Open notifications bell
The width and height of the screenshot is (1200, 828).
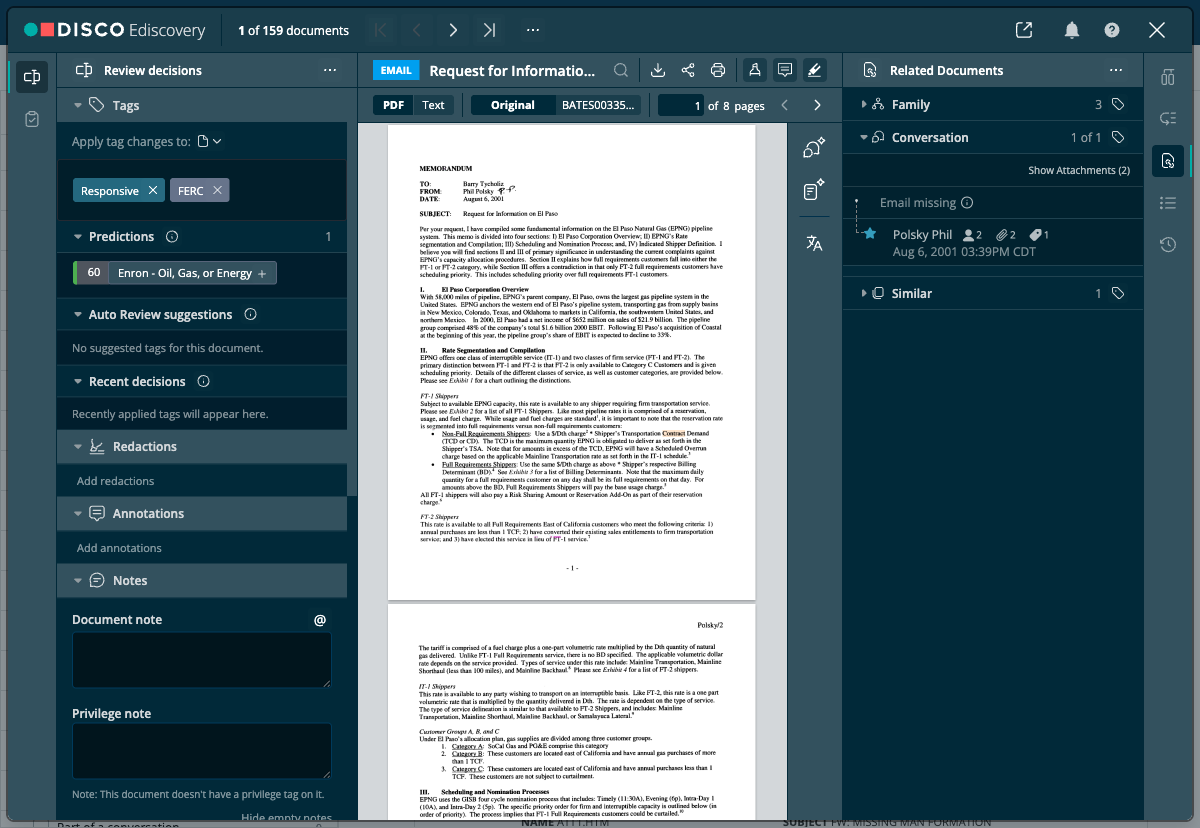tap(1072, 30)
